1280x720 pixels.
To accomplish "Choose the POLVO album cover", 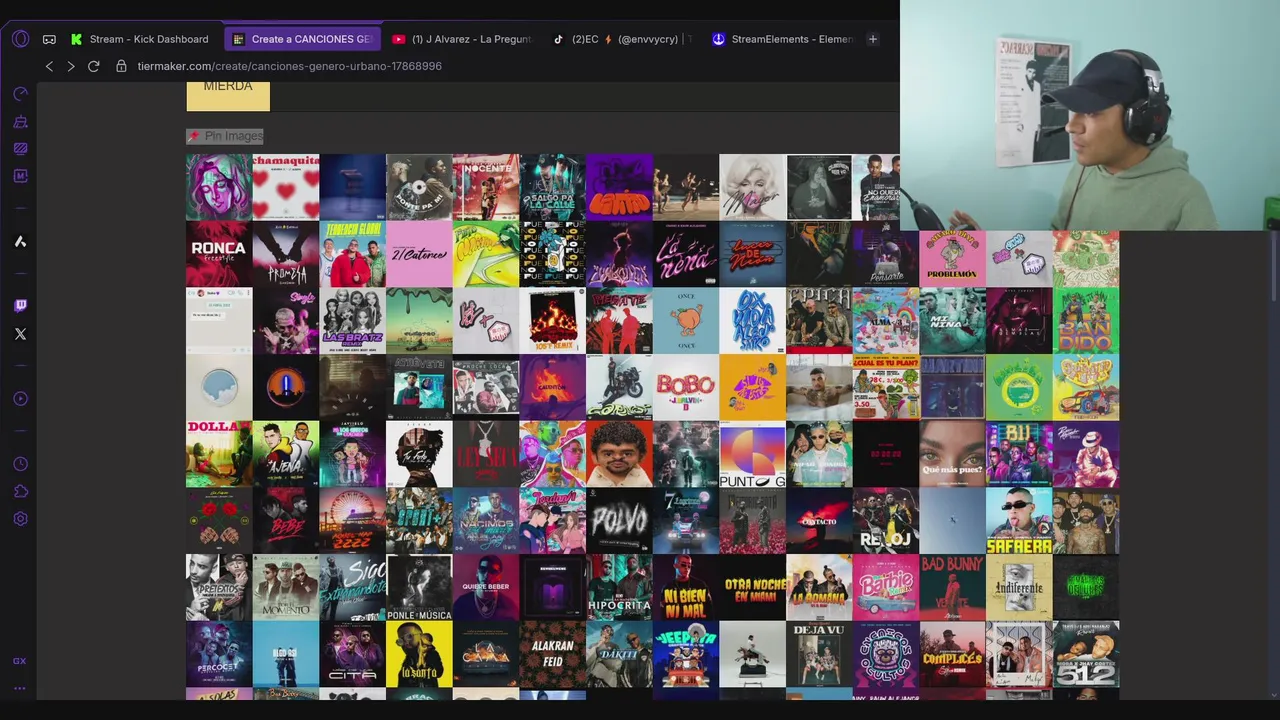I will tap(619, 521).
